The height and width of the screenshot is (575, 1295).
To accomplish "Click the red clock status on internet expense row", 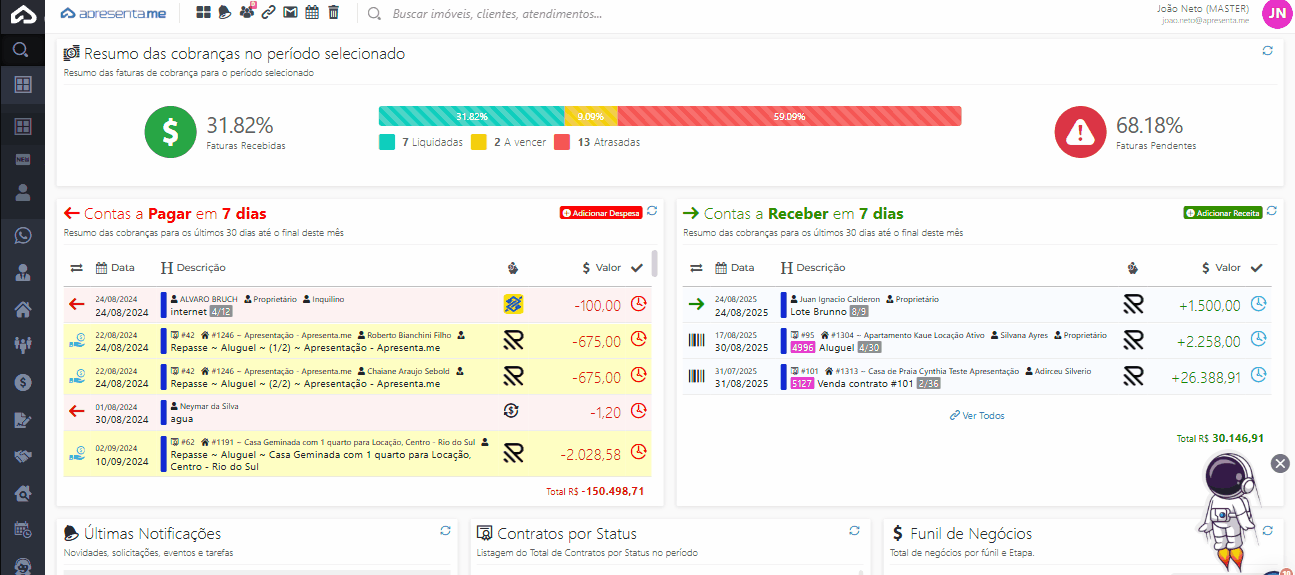I will 638,304.
